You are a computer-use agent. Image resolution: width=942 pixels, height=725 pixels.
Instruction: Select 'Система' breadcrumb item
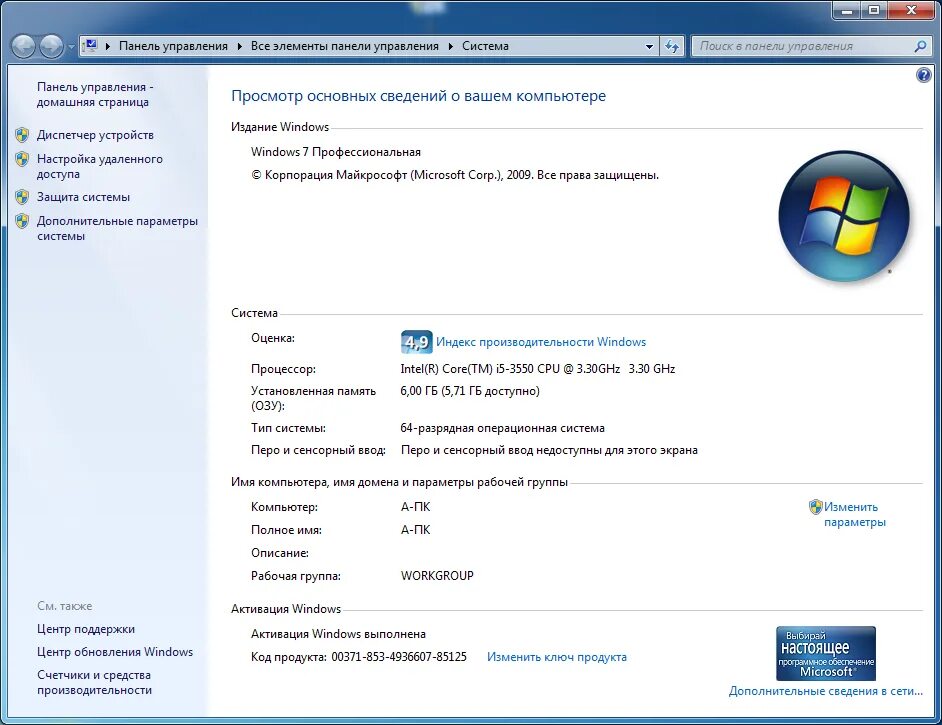(485, 46)
